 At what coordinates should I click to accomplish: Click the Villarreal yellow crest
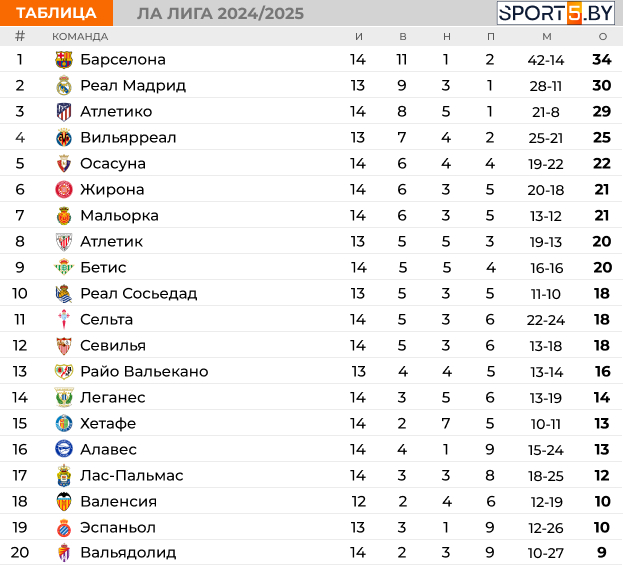click(x=64, y=137)
